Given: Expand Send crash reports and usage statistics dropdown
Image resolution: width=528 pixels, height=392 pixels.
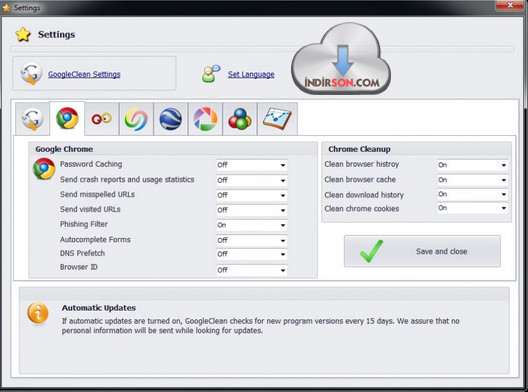Looking at the screenshot, I should 252,180.
